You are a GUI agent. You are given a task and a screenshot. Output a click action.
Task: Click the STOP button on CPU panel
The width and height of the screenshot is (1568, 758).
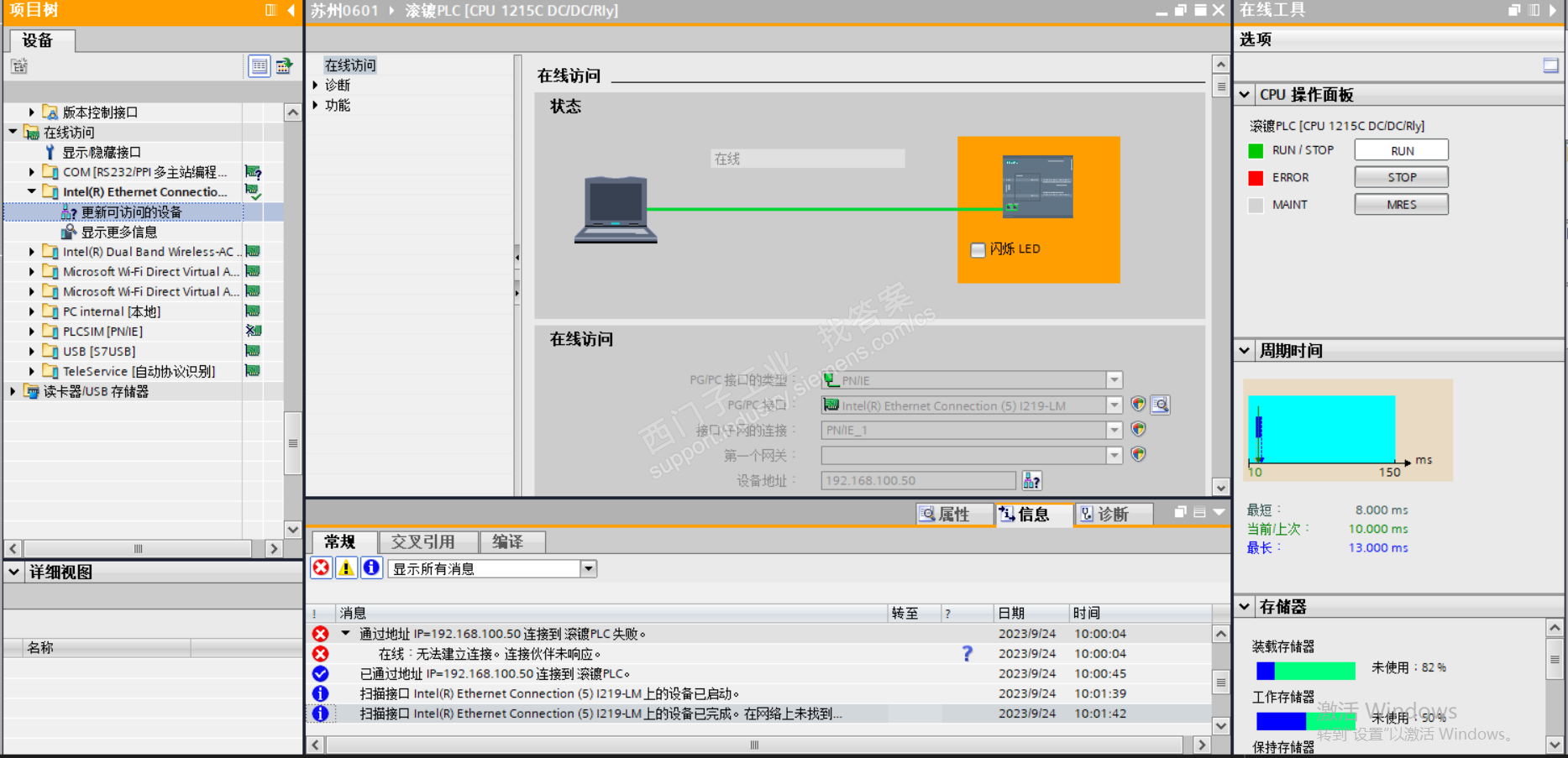tap(1402, 177)
